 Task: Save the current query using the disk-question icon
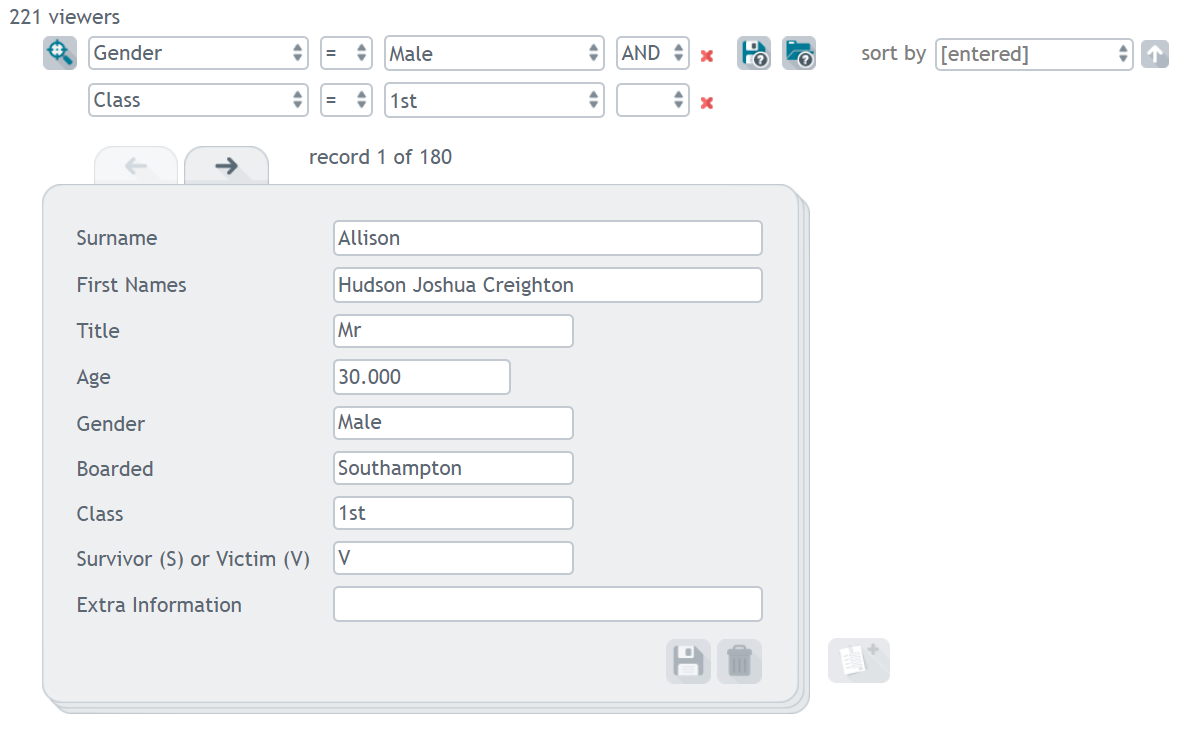(x=754, y=53)
